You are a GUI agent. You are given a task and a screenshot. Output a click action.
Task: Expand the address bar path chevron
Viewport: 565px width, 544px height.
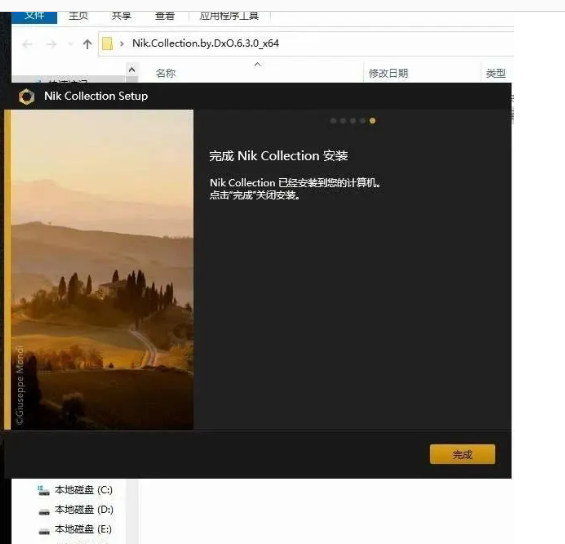[122, 44]
